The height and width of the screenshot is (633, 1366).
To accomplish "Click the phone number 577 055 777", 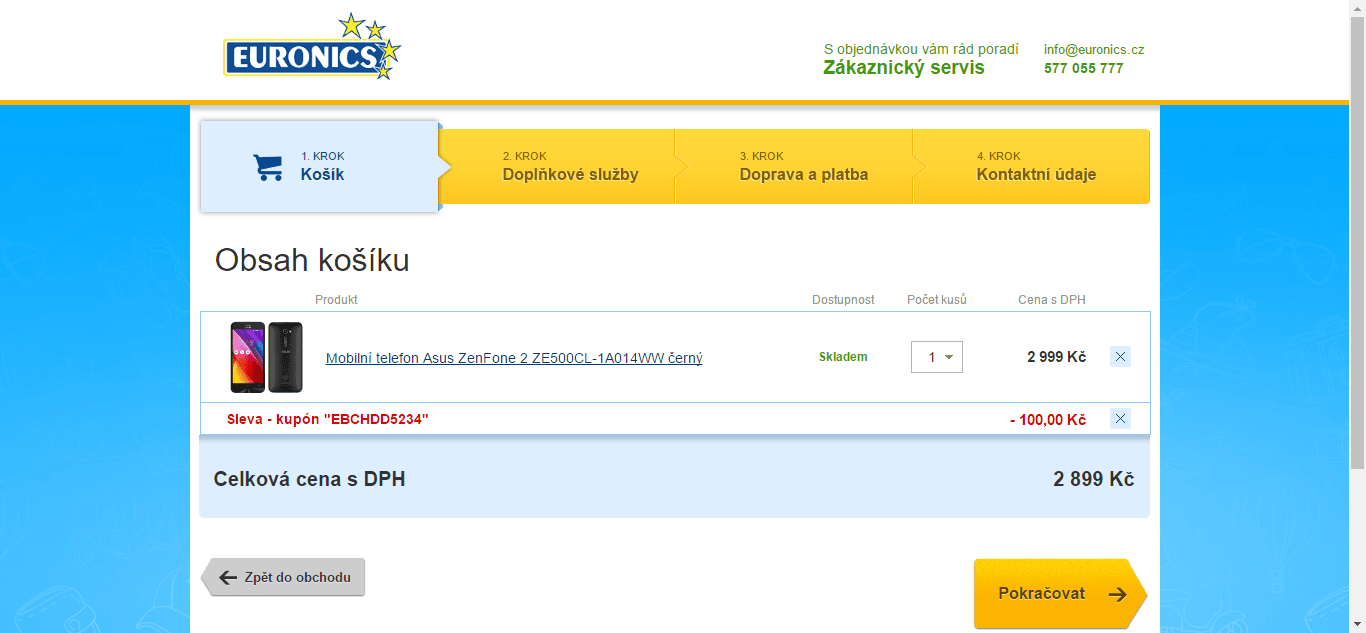I will click(1083, 68).
